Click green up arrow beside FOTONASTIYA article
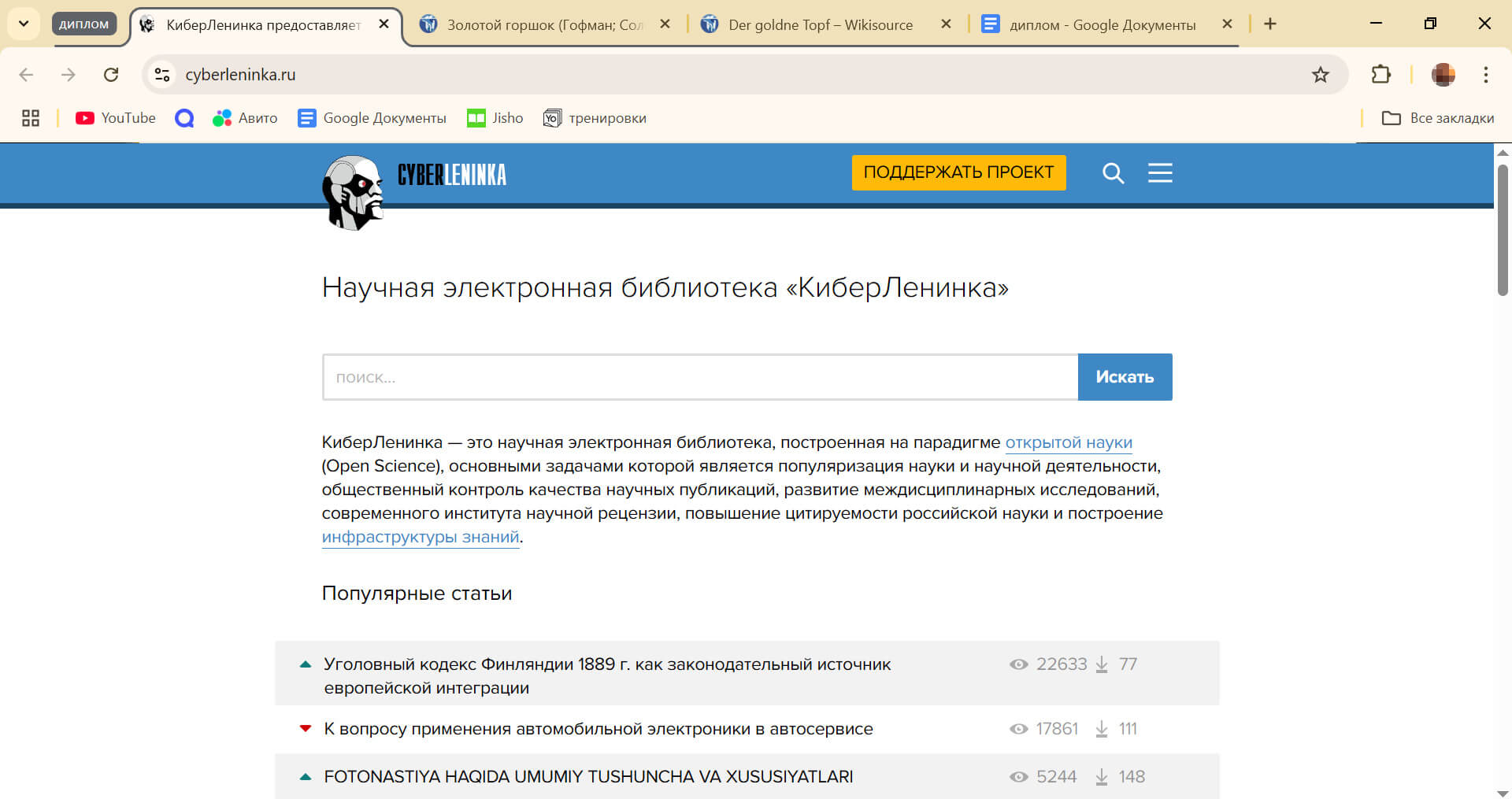The width and height of the screenshot is (1512, 799). point(306,776)
